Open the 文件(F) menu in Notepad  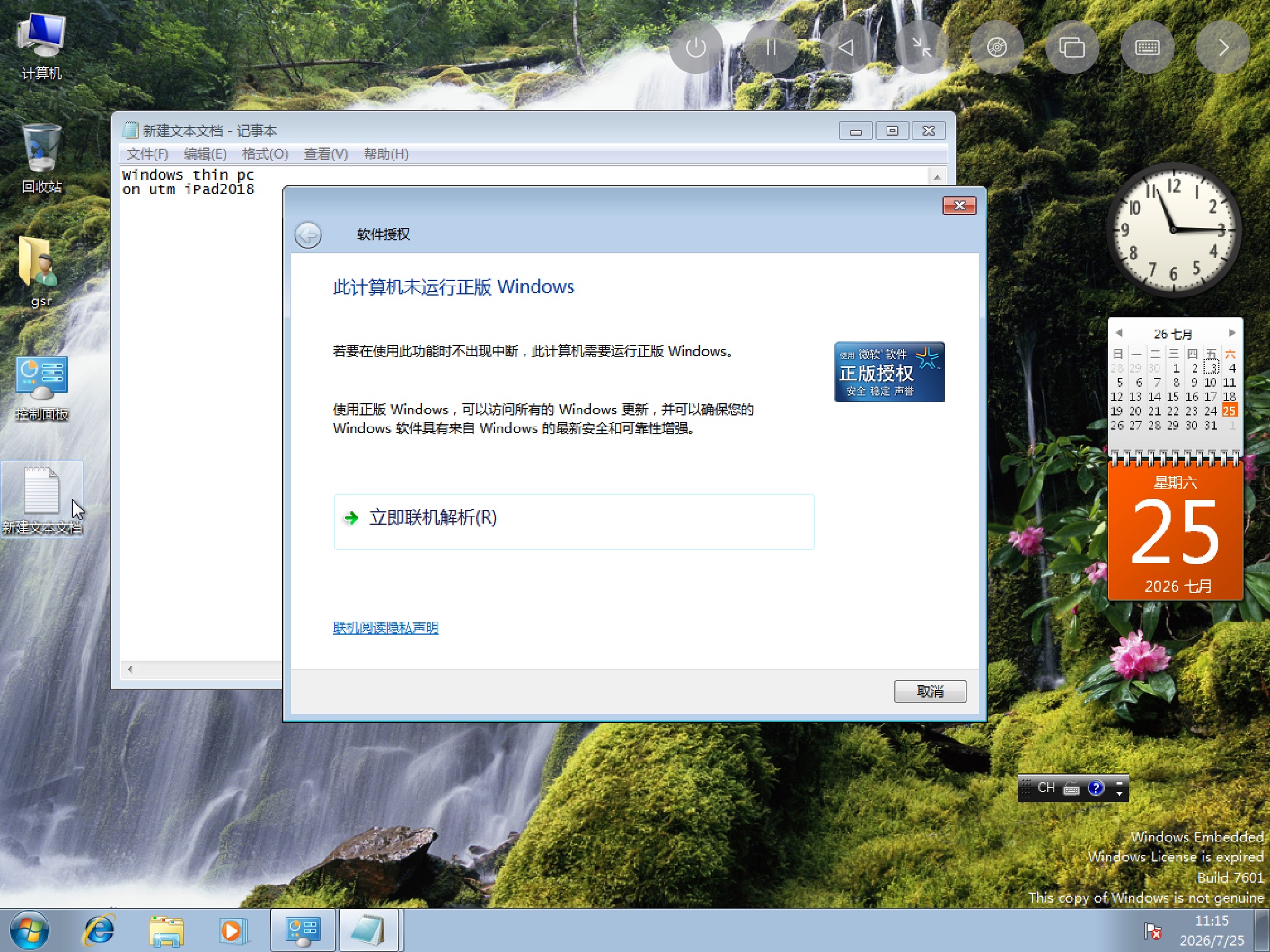pos(148,154)
